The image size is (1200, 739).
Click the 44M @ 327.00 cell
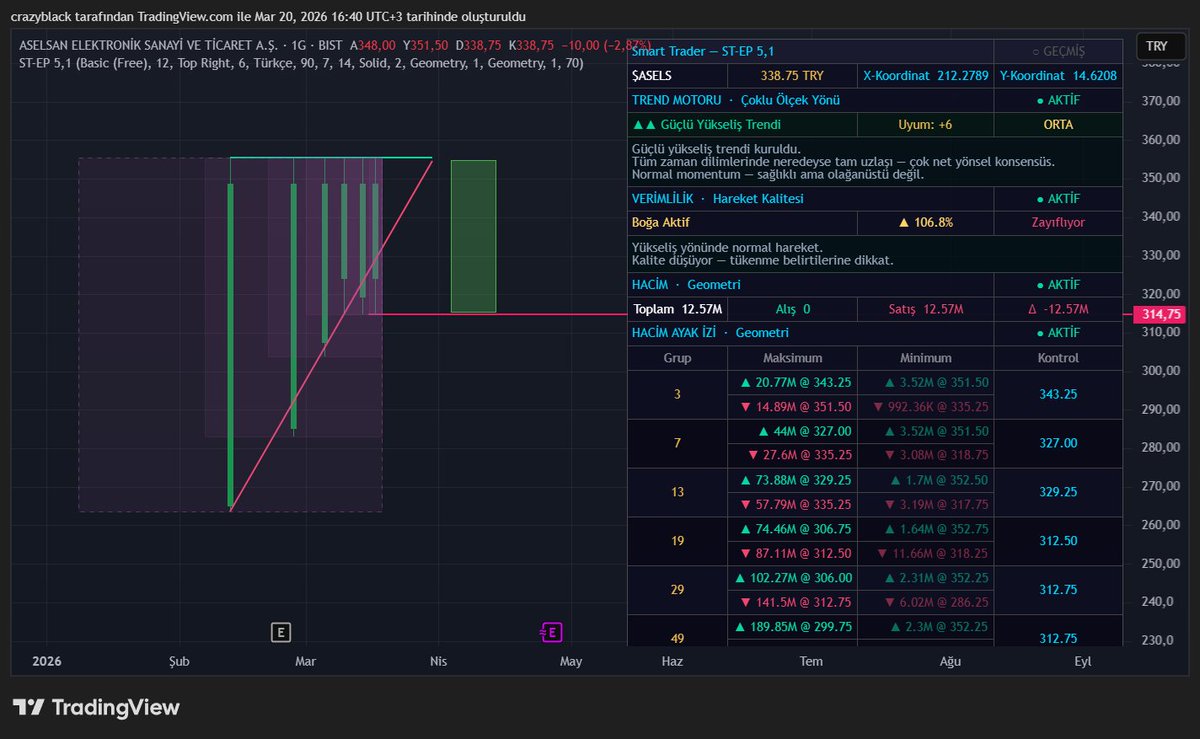792,431
